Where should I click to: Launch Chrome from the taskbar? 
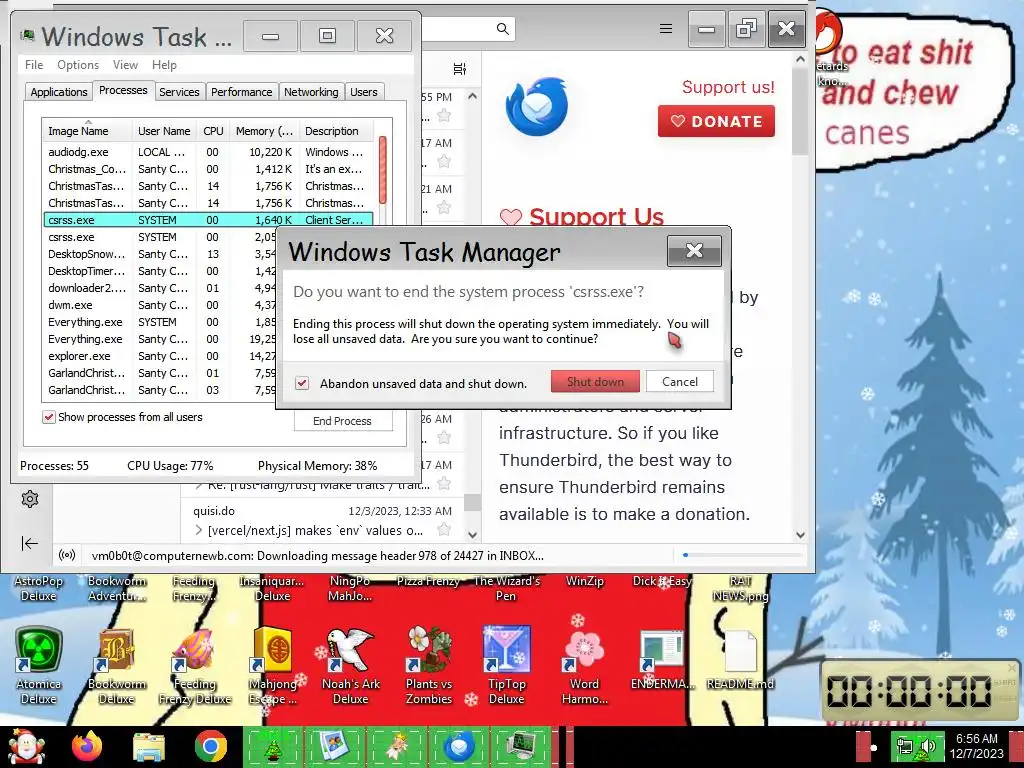click(210, 746)
